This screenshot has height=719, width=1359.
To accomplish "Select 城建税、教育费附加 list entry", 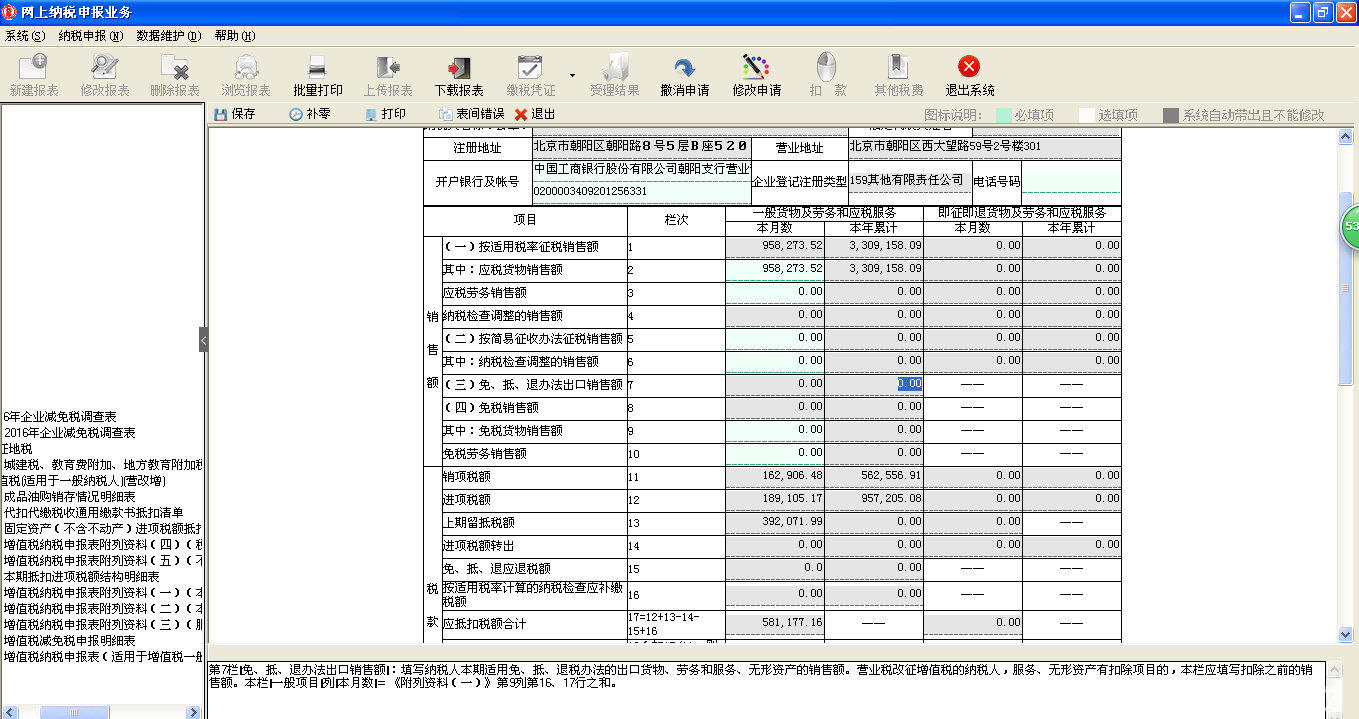I will coord(102,465).
